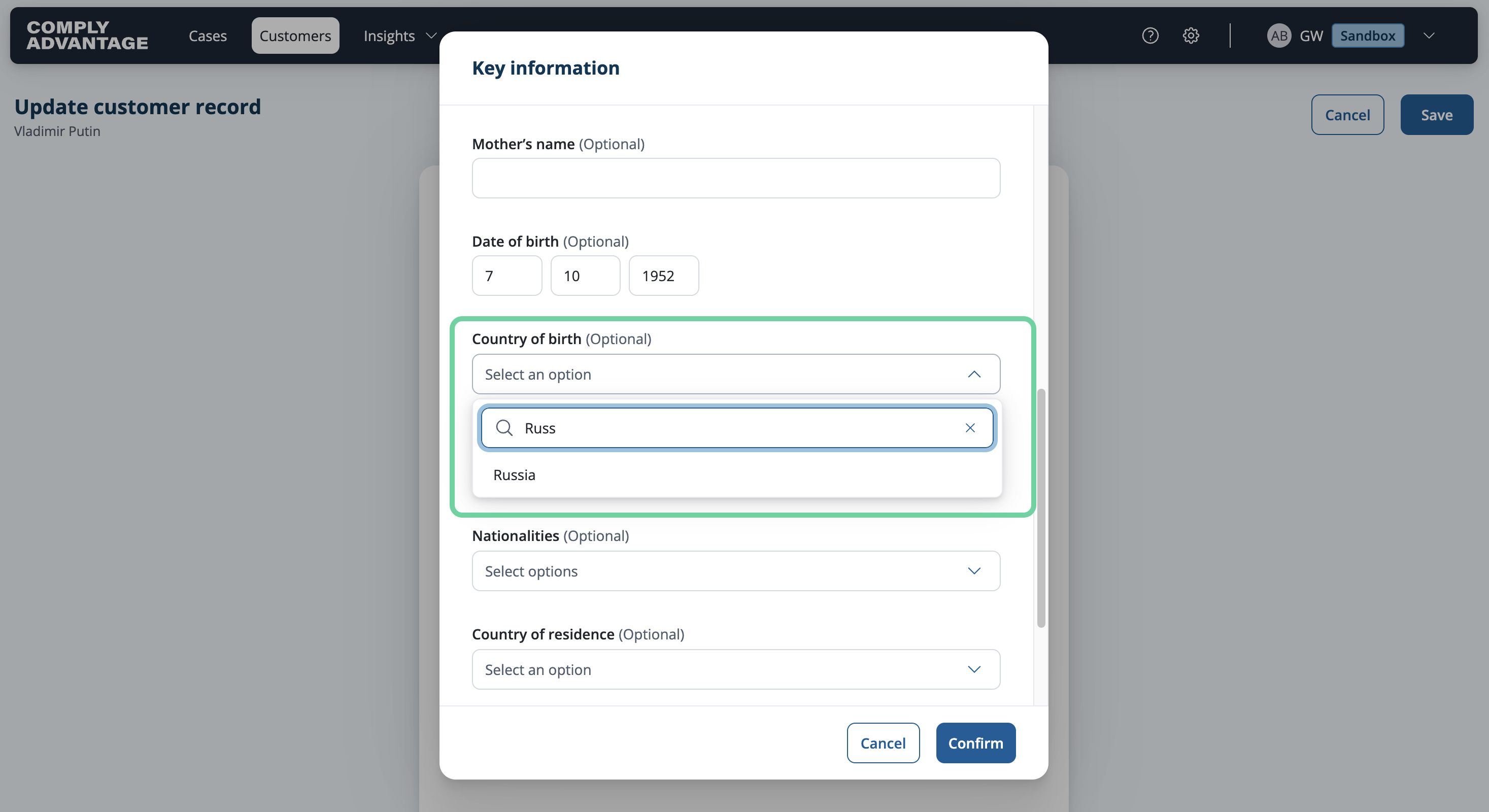
Task: Collapse the Country of birth dropdown
Action: pos(736,374)
